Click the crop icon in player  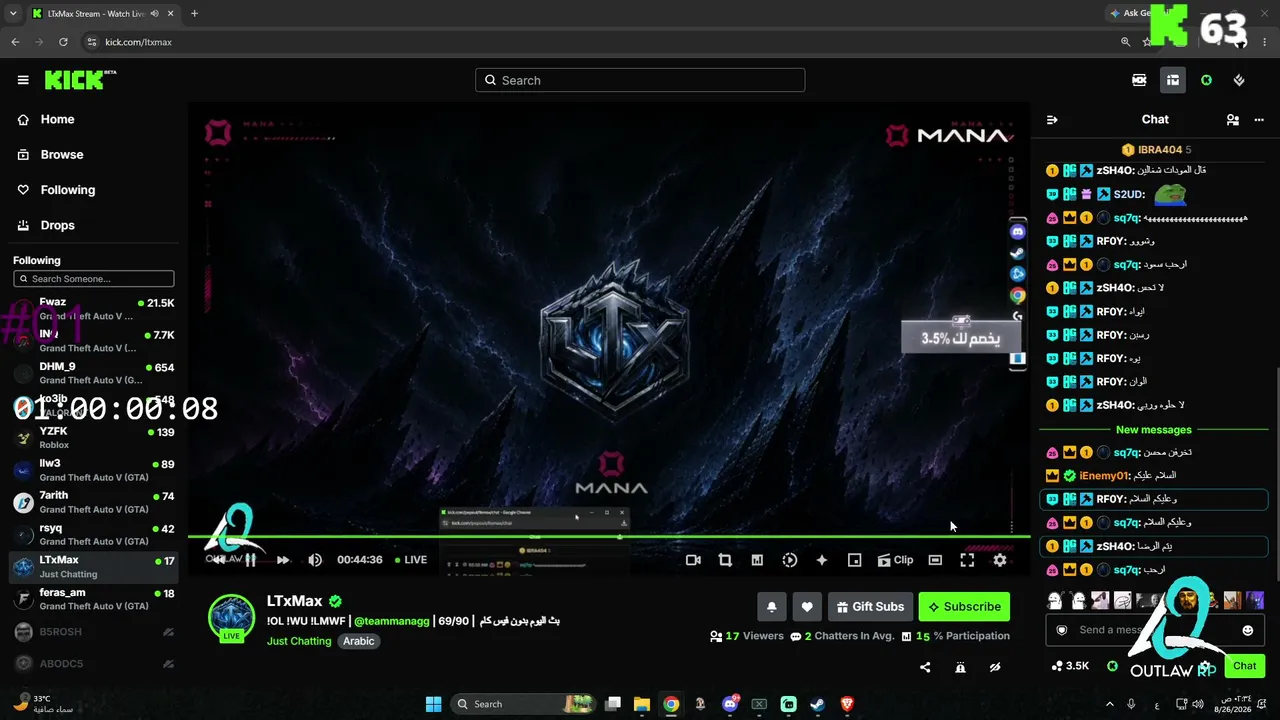(x=725, y=560)
